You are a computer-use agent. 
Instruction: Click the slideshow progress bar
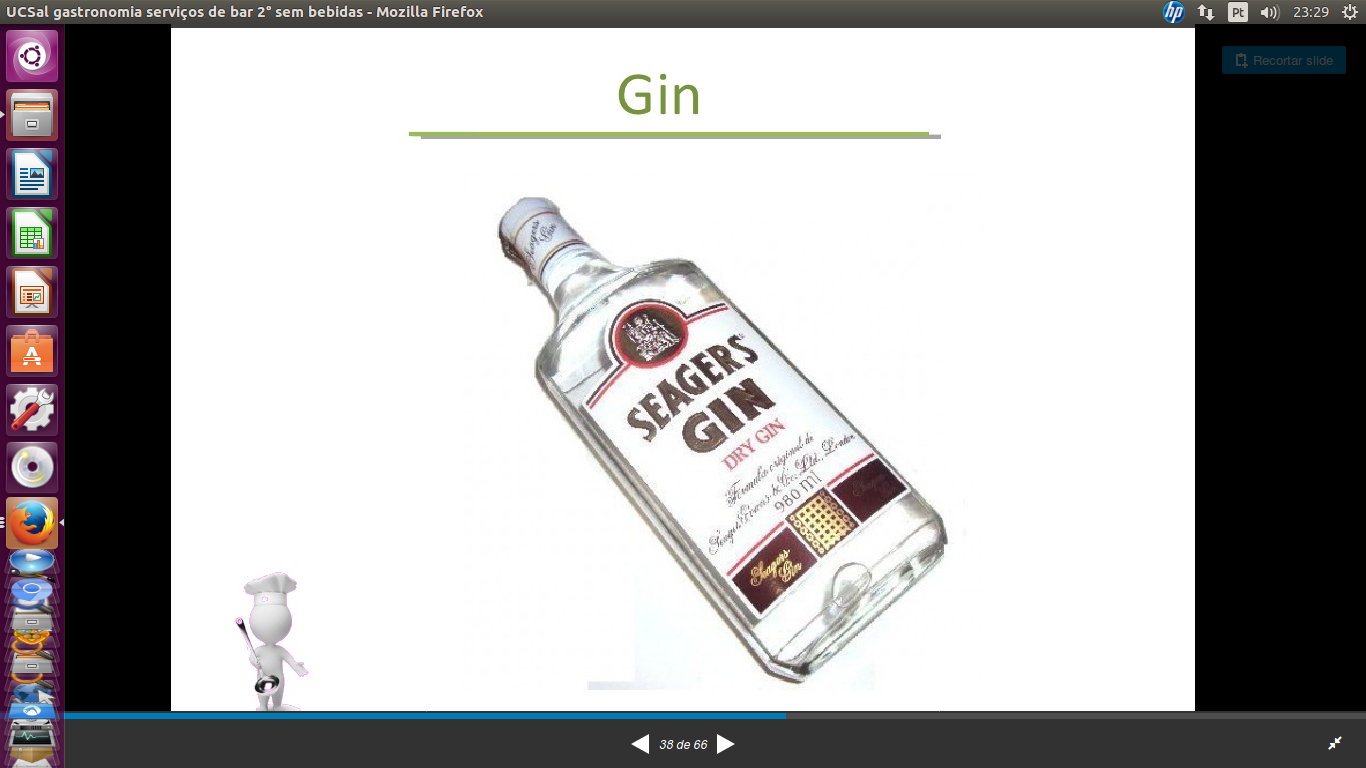714,716
